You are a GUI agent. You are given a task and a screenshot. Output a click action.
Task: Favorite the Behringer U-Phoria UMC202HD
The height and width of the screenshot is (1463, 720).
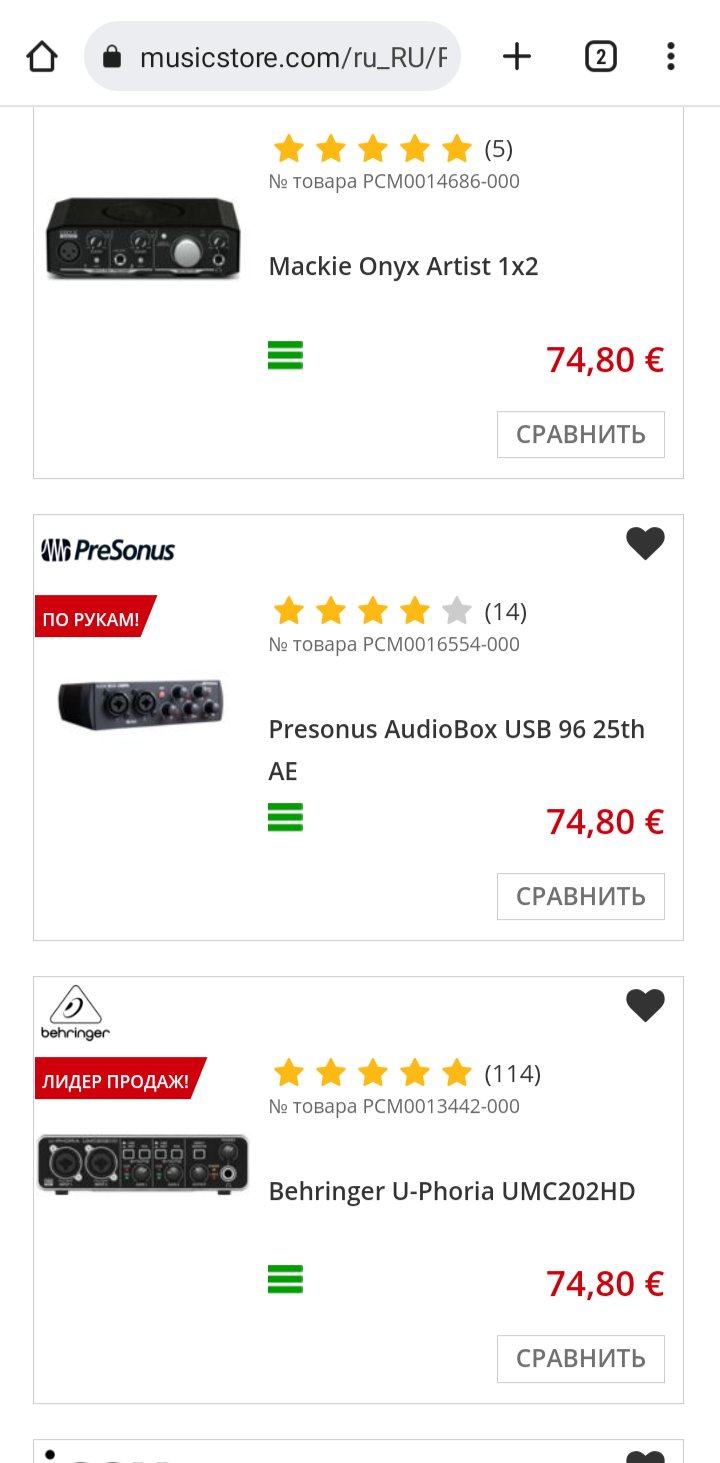coord(645,1005)
